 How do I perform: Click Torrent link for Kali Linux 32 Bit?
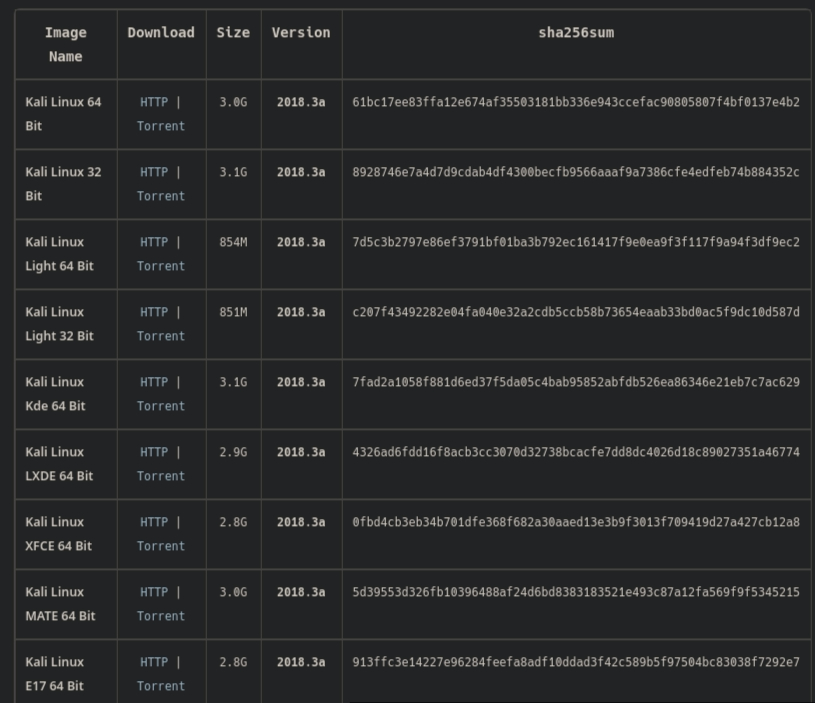pos(161,196)
